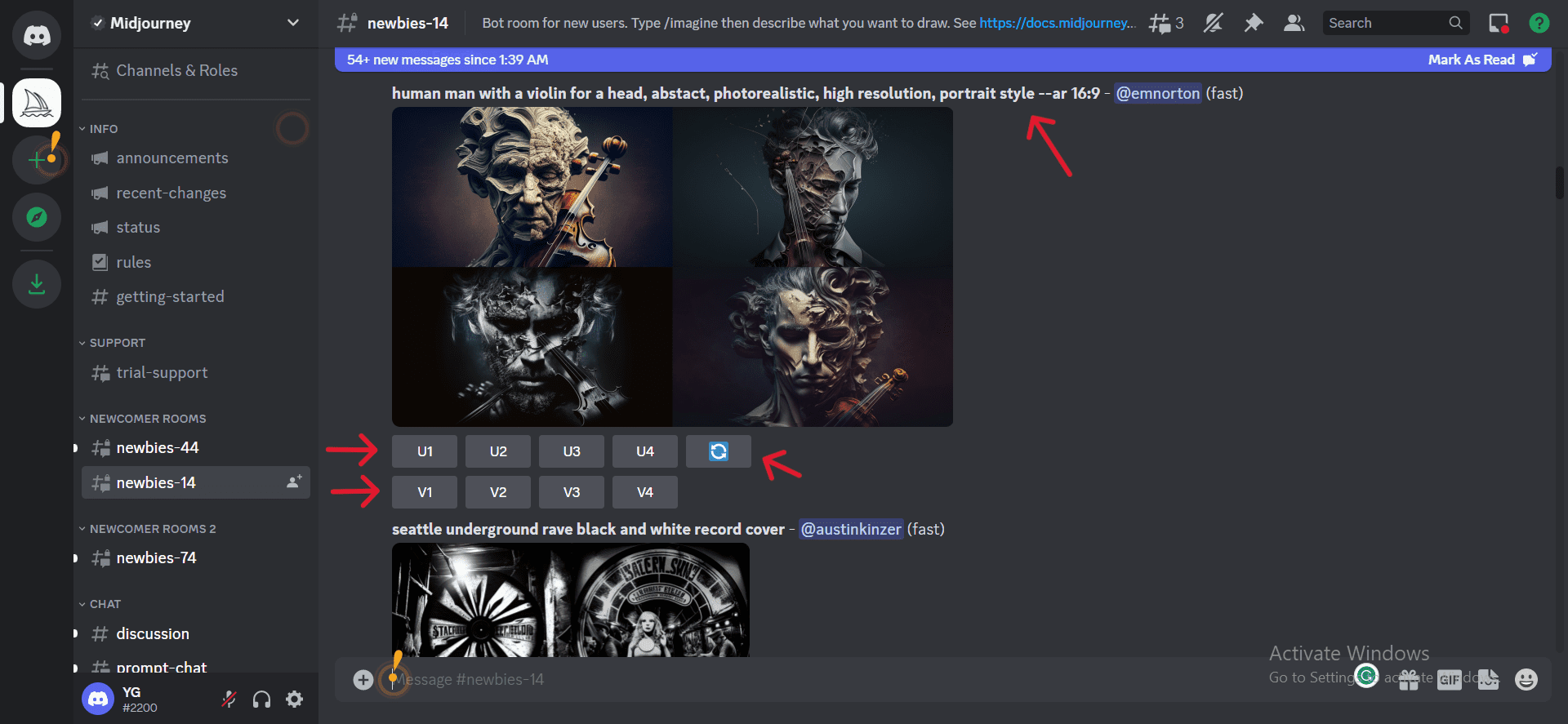Open Discord direct messages home
The height and width of the screenshot is (724, 1568).
click(x=37, y=35)
